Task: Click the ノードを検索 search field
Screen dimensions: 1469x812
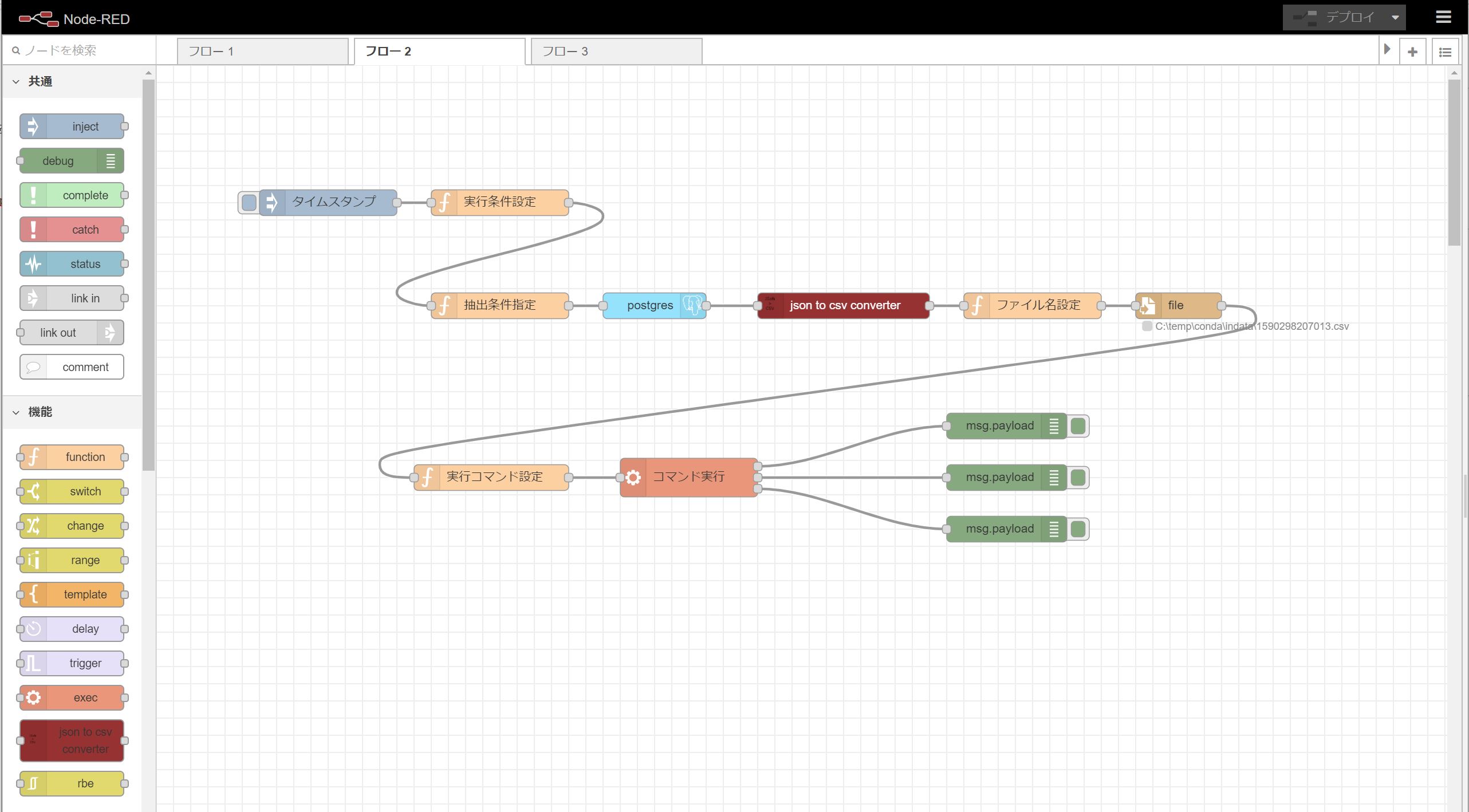Action: click(80, 50)
